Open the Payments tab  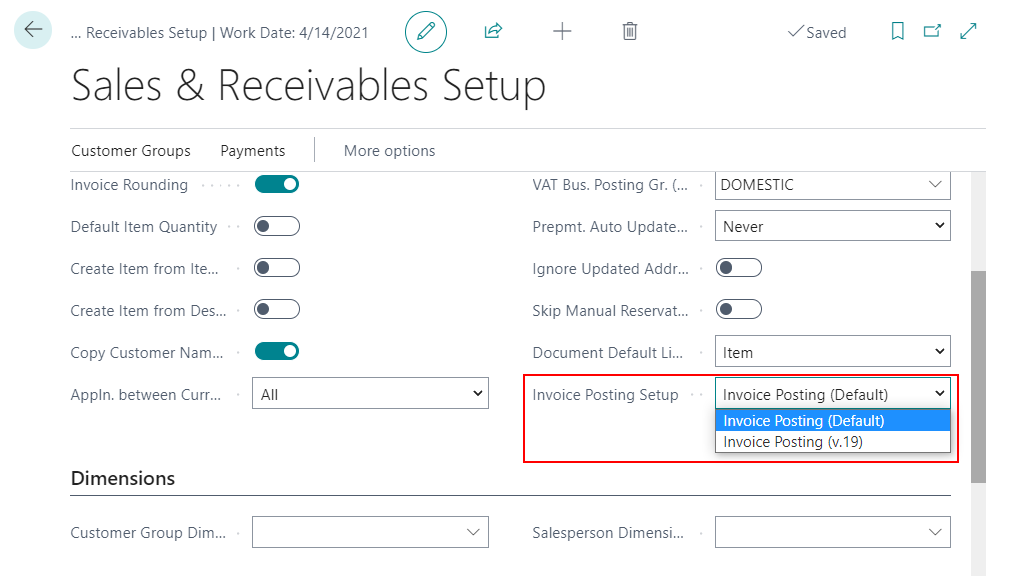pos(252,150)
